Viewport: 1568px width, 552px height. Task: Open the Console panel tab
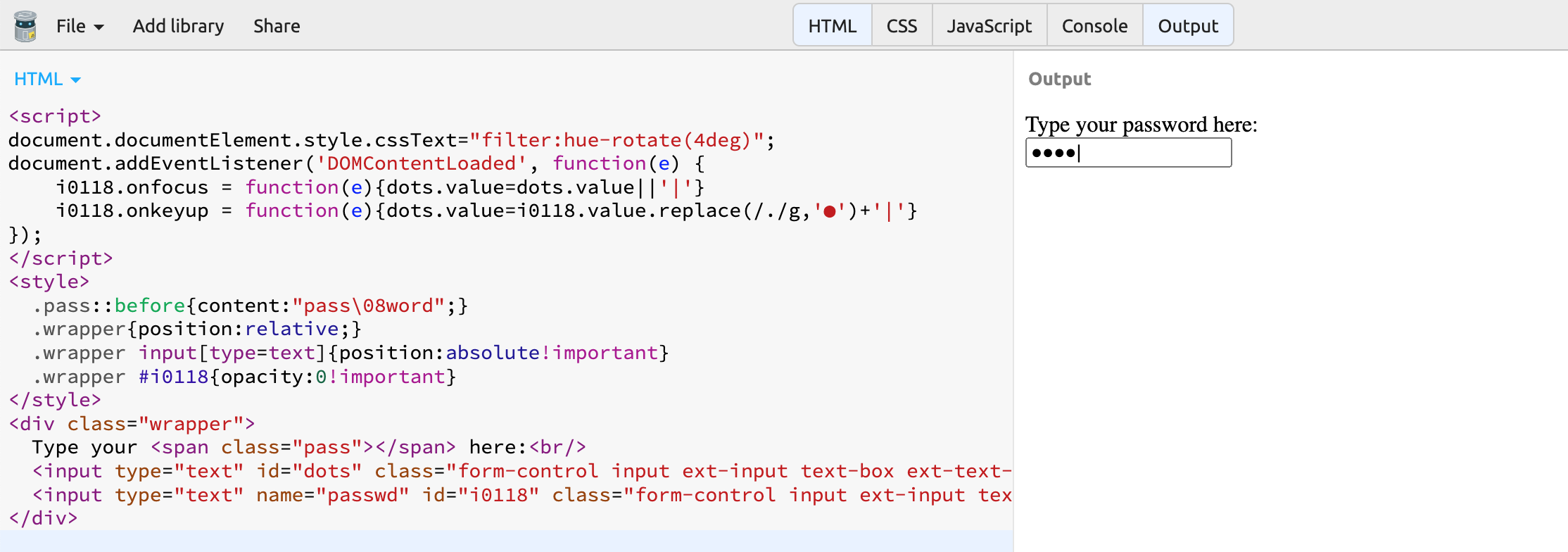[1094, 26]
